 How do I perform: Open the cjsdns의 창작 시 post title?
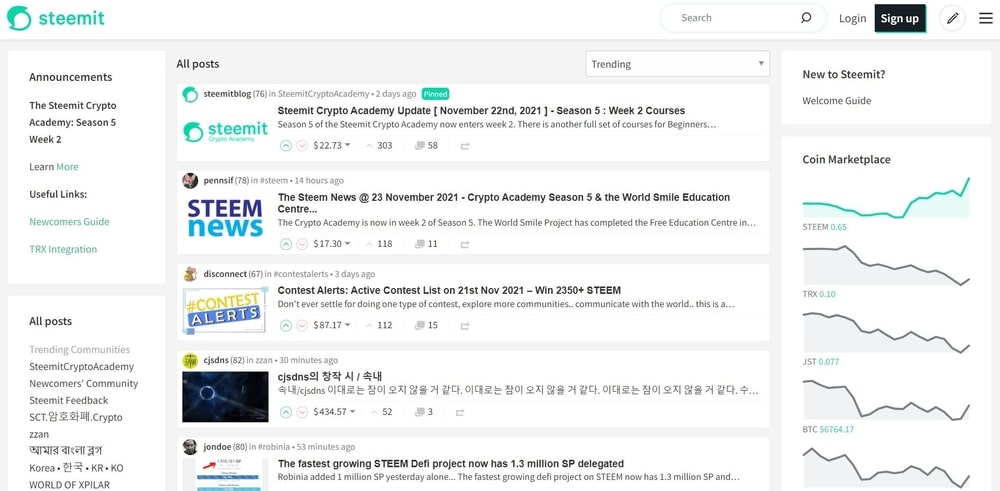click(330, 377)
